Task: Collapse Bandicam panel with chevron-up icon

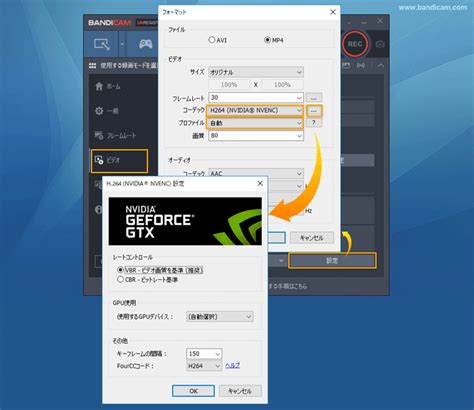Action: [x=380, y=66]
